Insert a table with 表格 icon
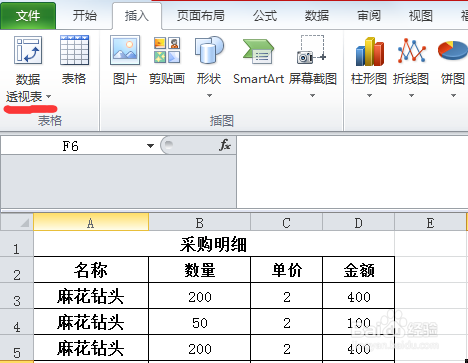This screenshot has height=363, width=468. pos(74,50)
